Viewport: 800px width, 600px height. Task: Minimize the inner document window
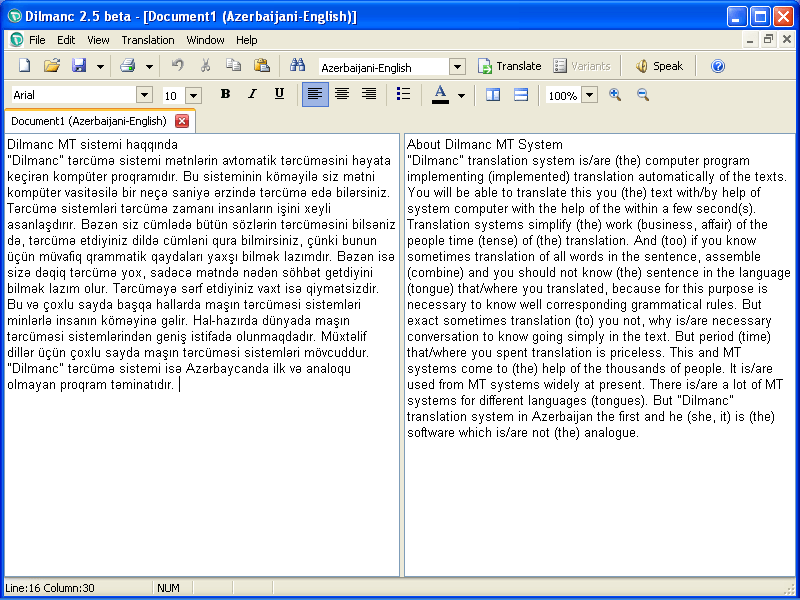coord(750,39)
